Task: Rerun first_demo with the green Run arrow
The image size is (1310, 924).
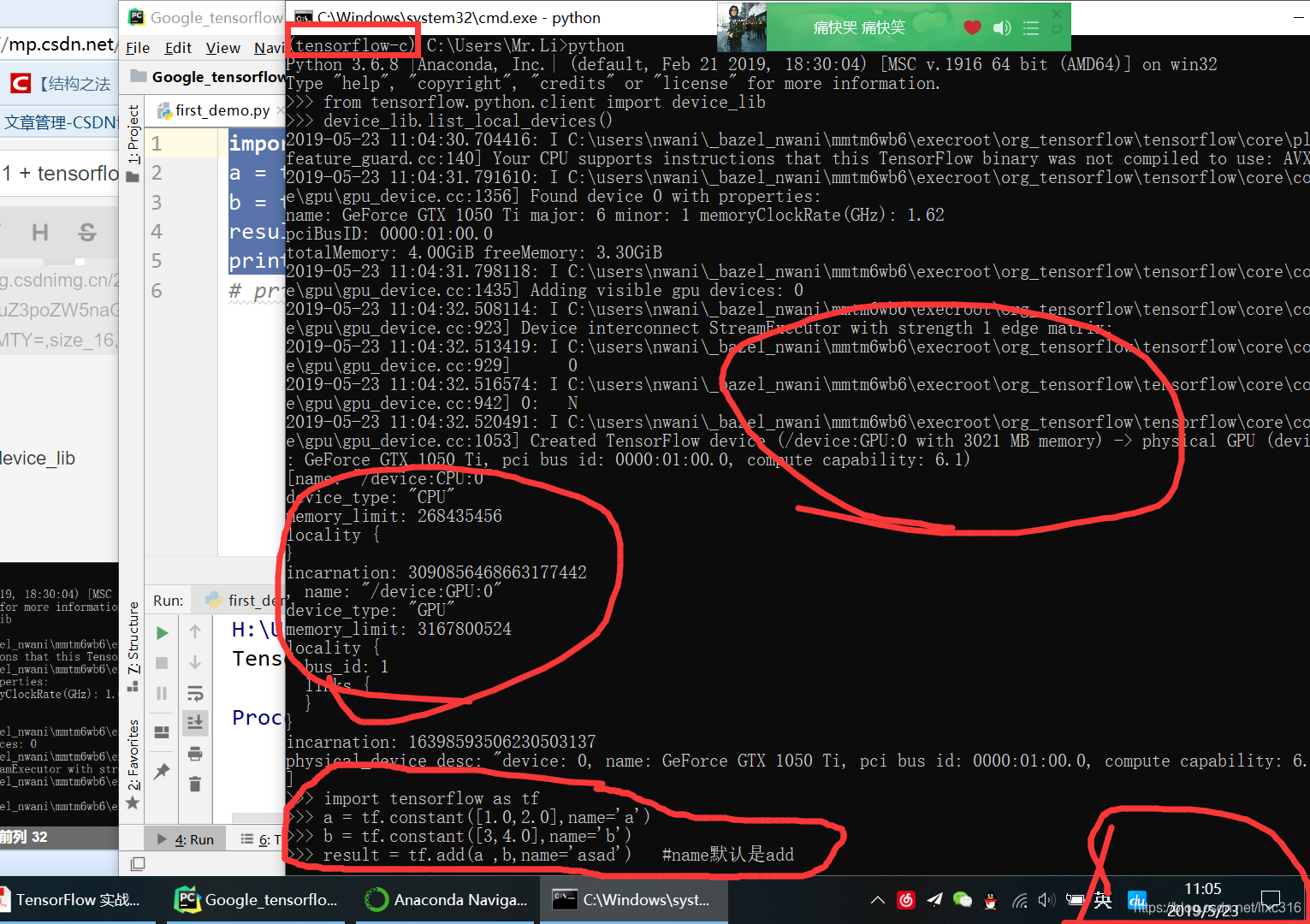Action: 162,633
